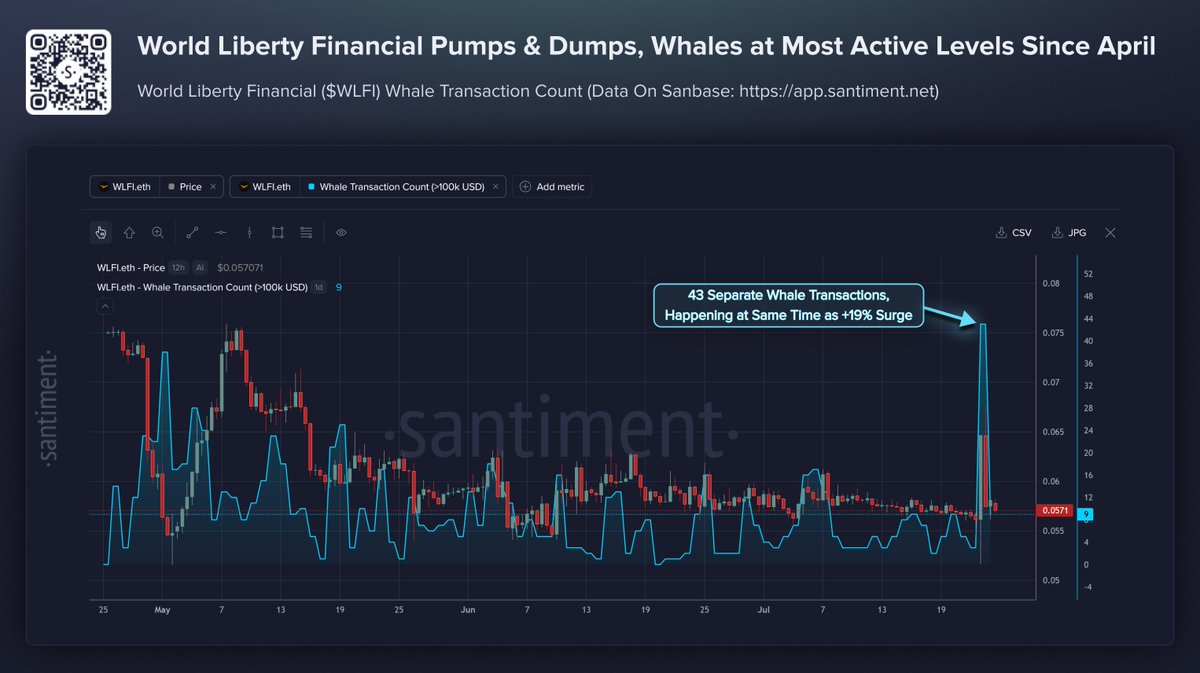
Task: Remove the Price metric with its X
Action: click(x=213, y=187)
